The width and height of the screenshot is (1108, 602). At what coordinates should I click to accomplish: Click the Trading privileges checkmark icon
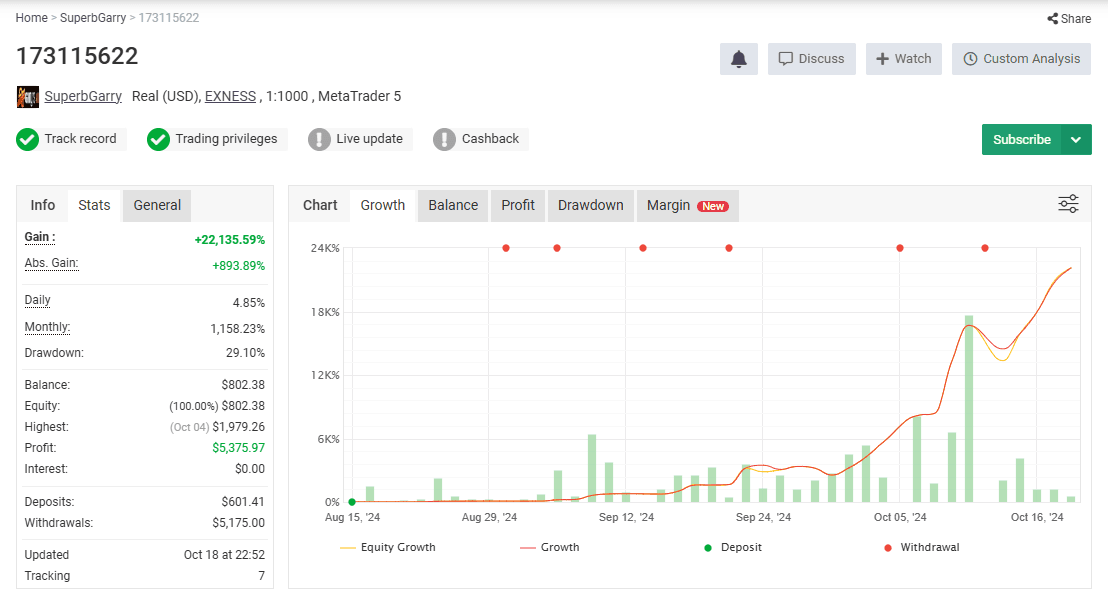tap(158, 139)
